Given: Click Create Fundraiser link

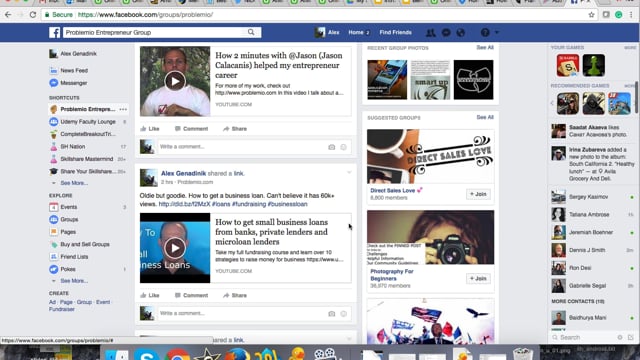Looking at the screenshot, I should 62,309.
